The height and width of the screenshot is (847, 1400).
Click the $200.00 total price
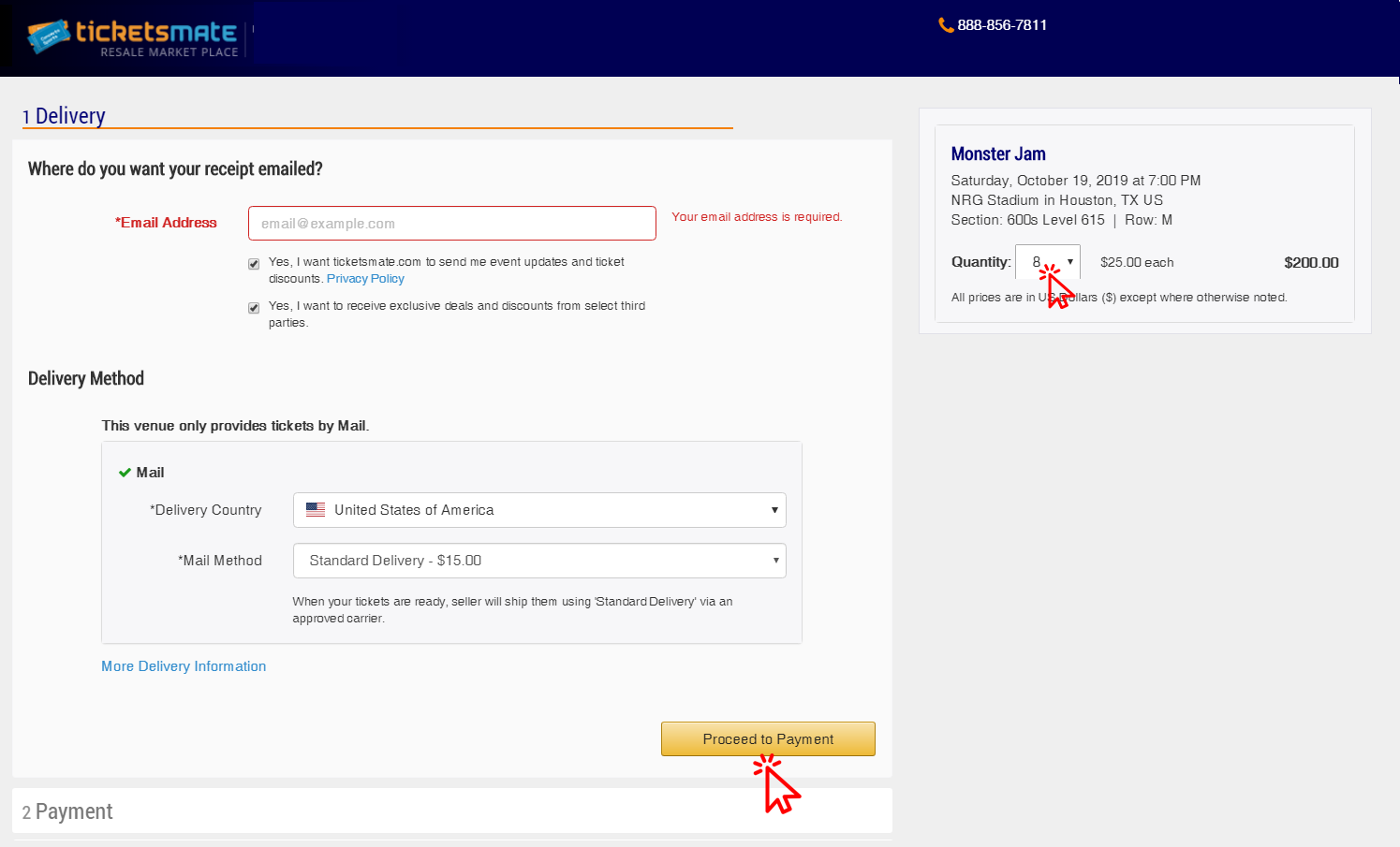coord(1311,263)
